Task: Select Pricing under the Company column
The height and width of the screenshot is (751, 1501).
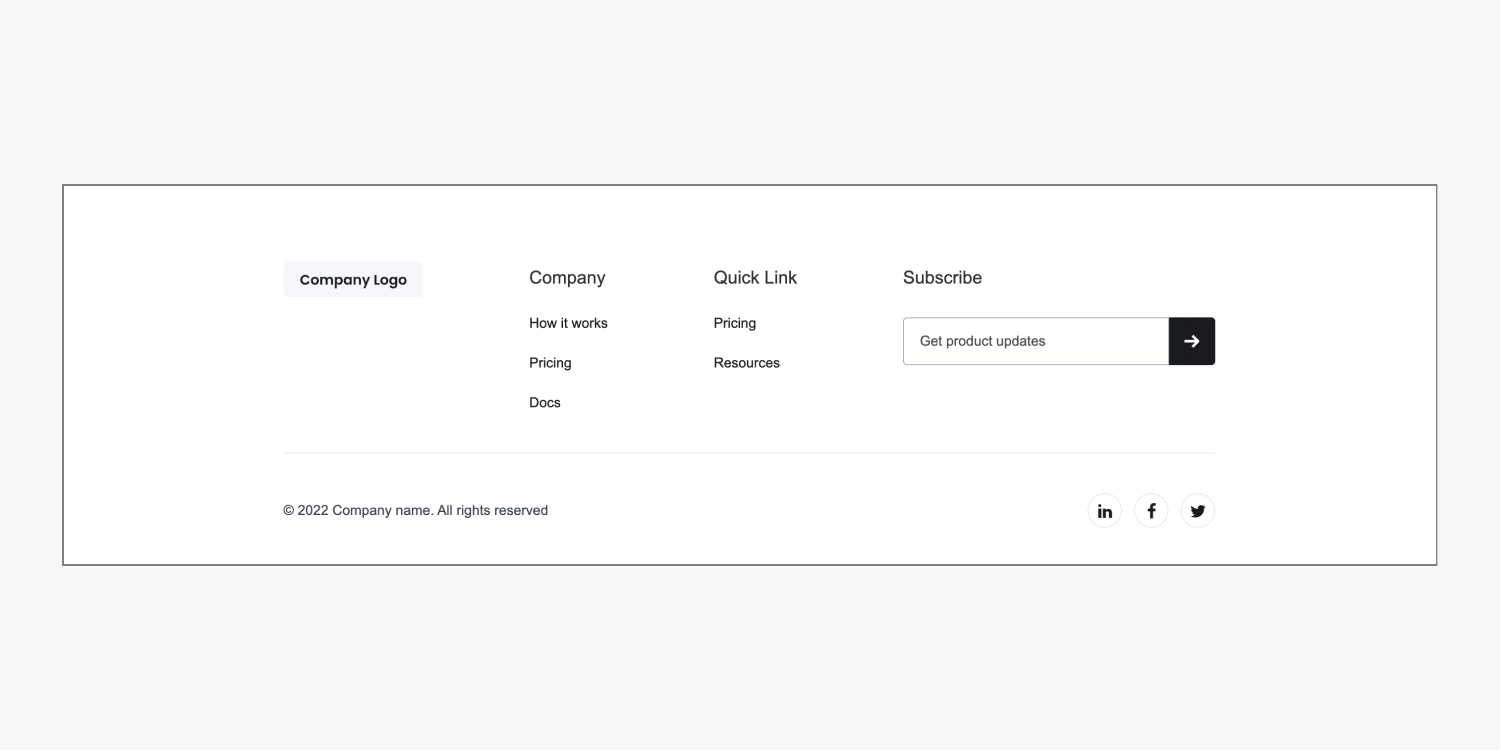Action: click(550, 363)
